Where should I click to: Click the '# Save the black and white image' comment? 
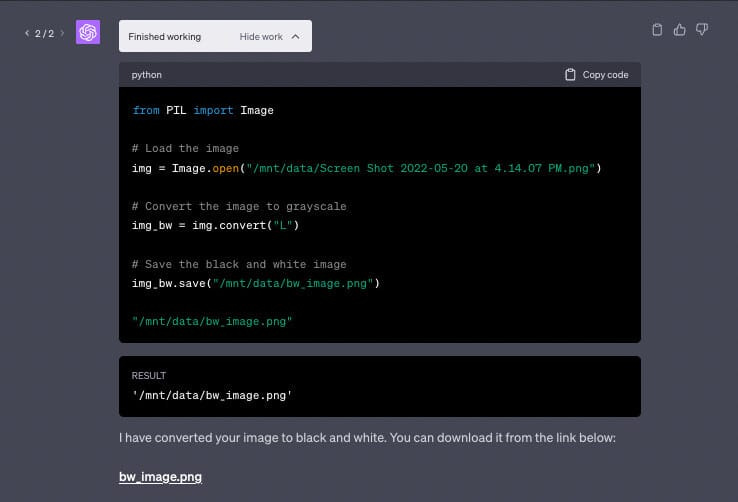(x=239, y=264)
